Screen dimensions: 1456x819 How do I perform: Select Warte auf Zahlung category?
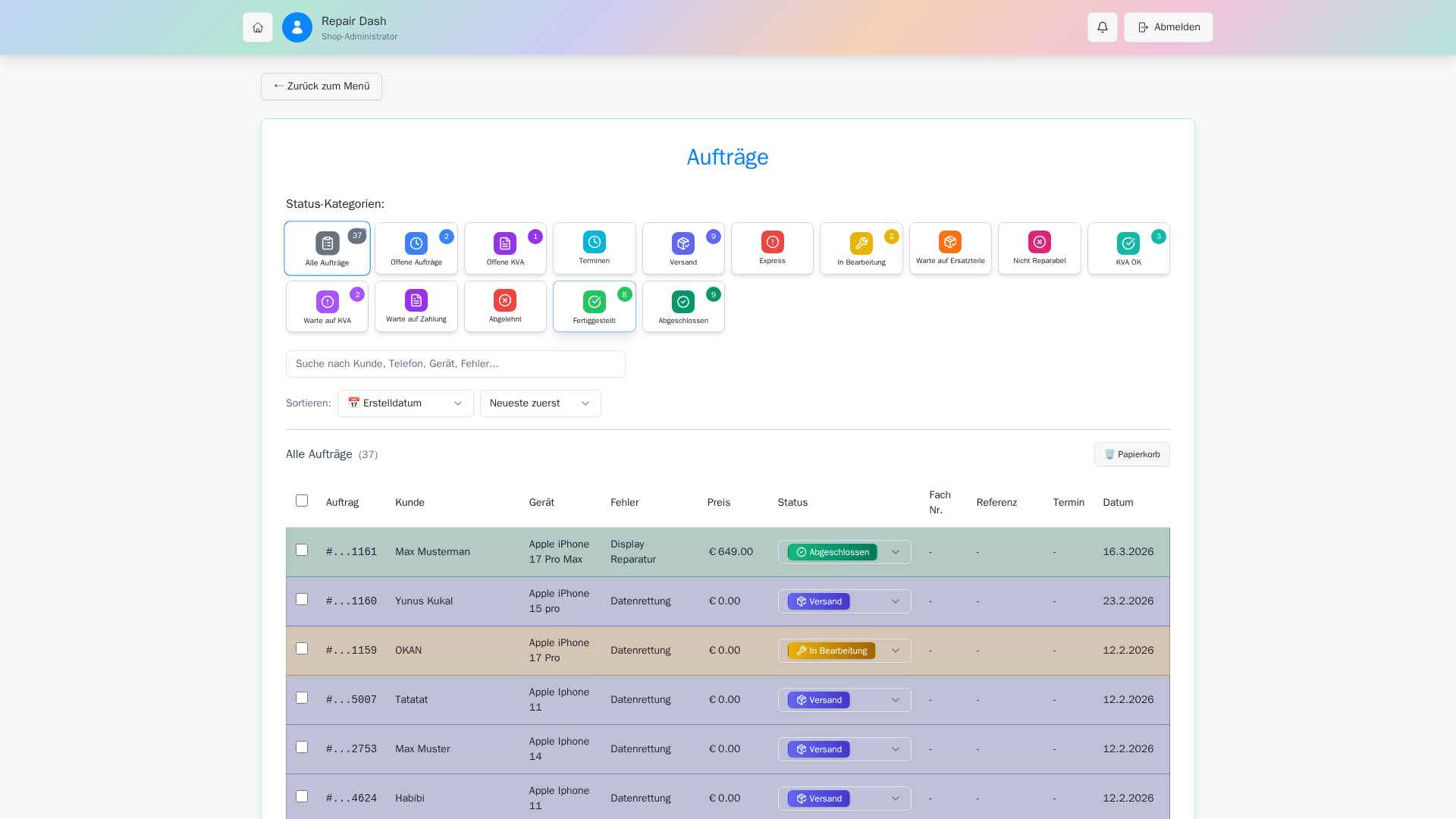pyautogui.click(x=416, y=306)
